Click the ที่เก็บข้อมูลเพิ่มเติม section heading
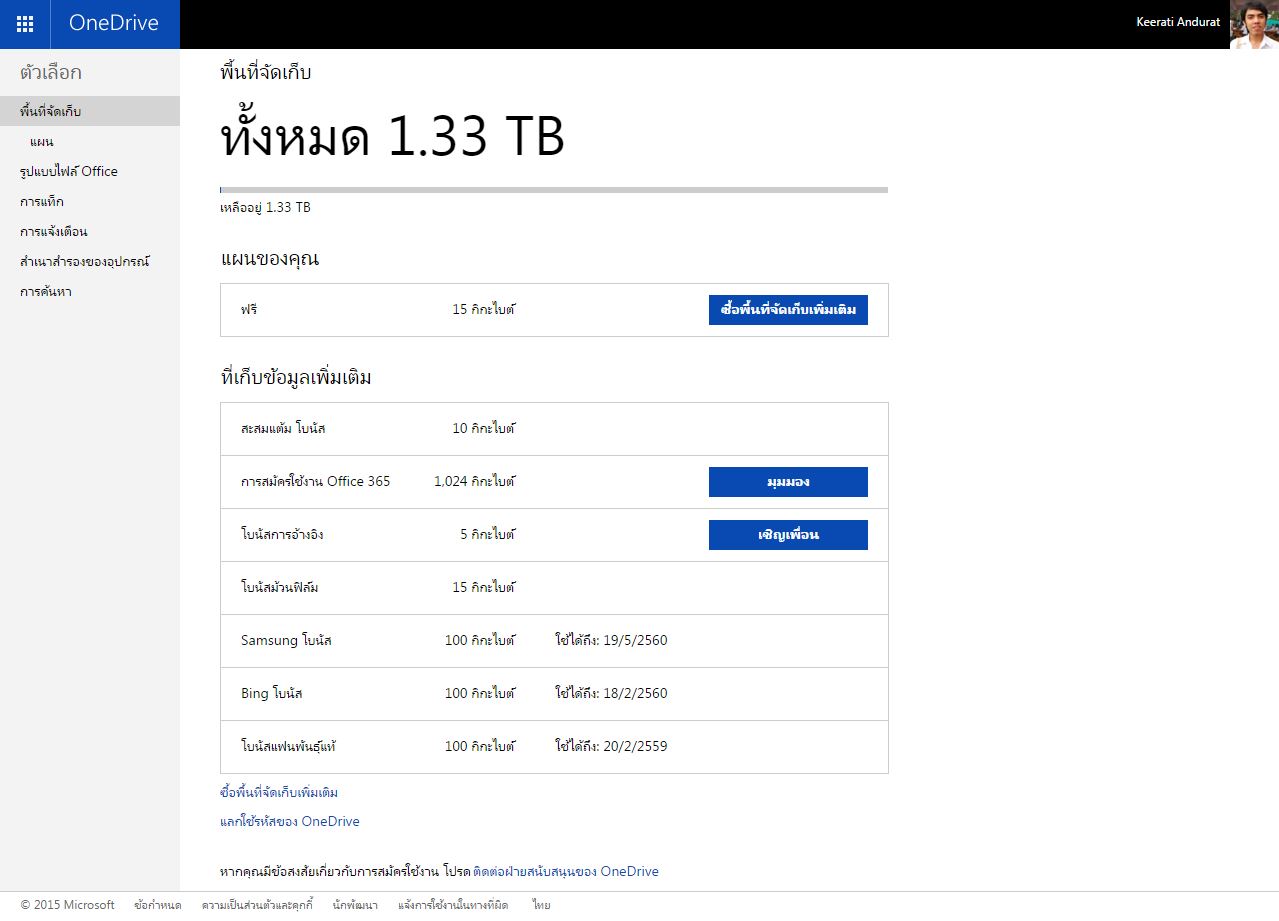 [x=296, y=378]
